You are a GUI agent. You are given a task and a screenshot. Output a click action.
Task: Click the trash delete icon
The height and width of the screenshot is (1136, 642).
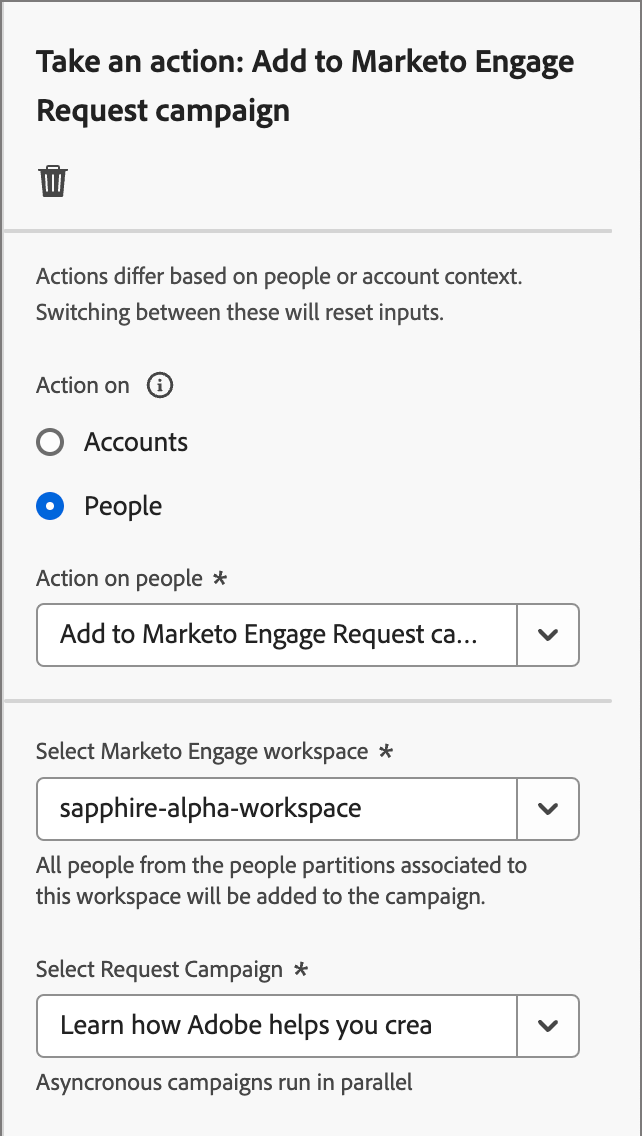pyautogui.click(x=53, y=182)
